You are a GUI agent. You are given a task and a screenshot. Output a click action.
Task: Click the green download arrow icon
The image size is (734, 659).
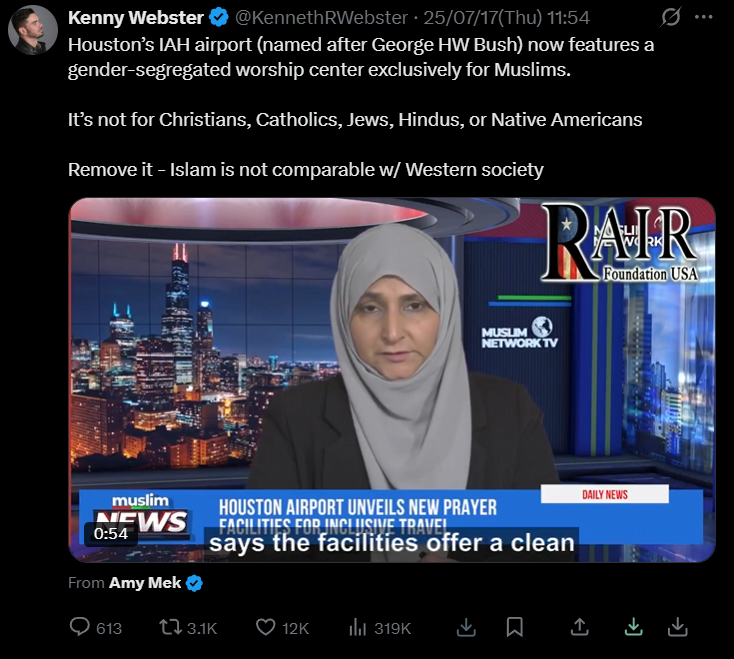coord(633,627)
